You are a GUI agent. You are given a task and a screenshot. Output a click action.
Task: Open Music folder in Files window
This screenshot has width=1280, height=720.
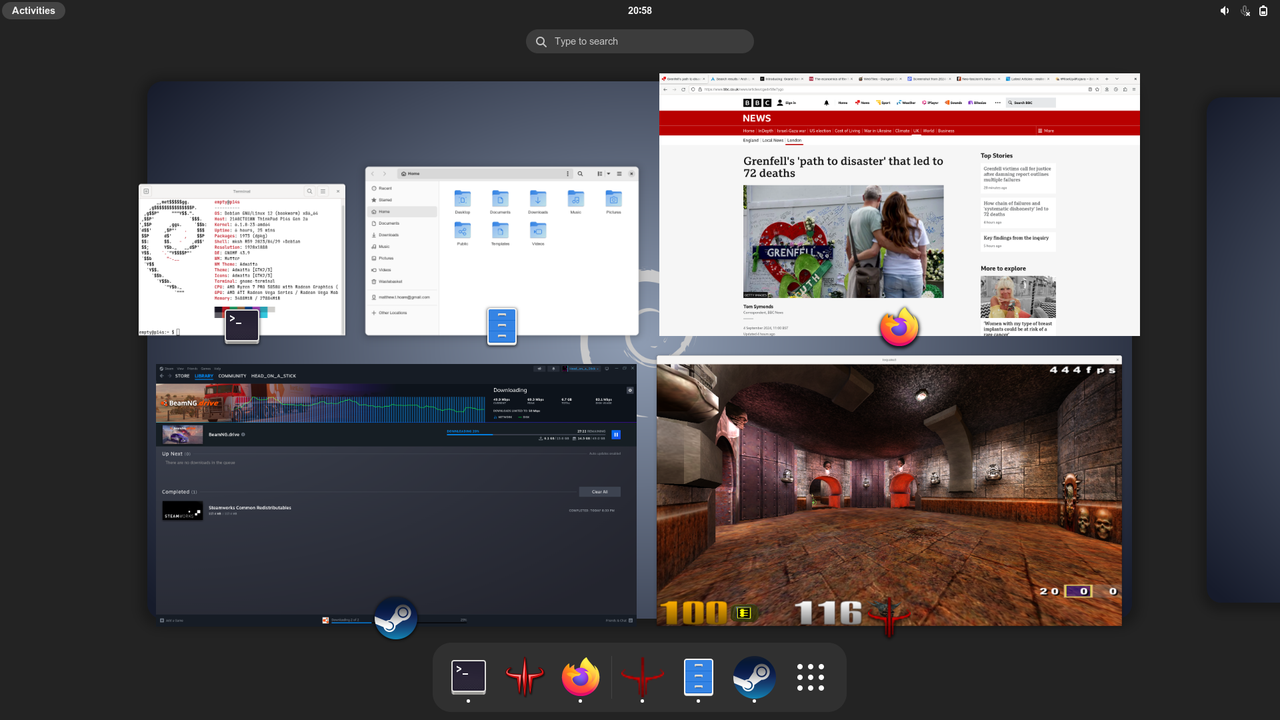point(576,201)
